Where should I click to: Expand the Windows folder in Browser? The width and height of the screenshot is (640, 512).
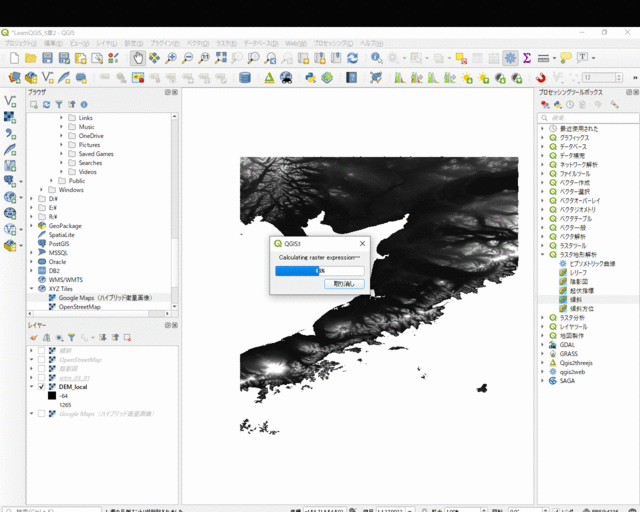42,190
